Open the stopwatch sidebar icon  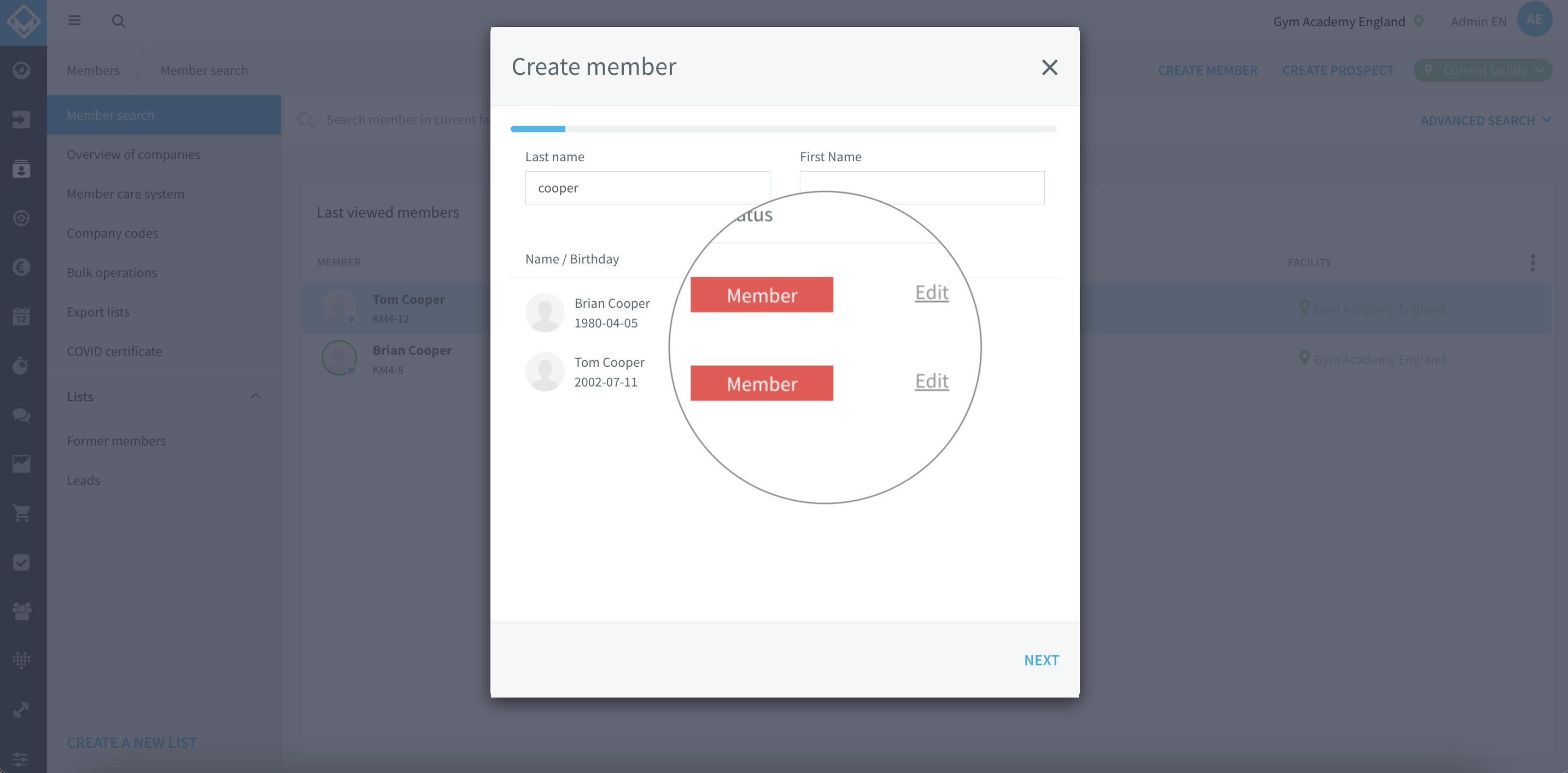coord(21,365)
